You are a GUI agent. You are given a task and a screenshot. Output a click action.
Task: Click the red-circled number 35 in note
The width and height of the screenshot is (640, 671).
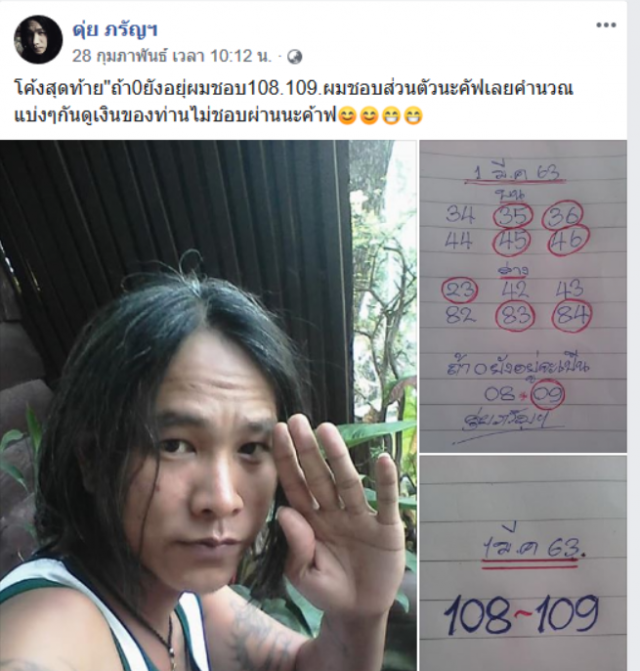513,214
